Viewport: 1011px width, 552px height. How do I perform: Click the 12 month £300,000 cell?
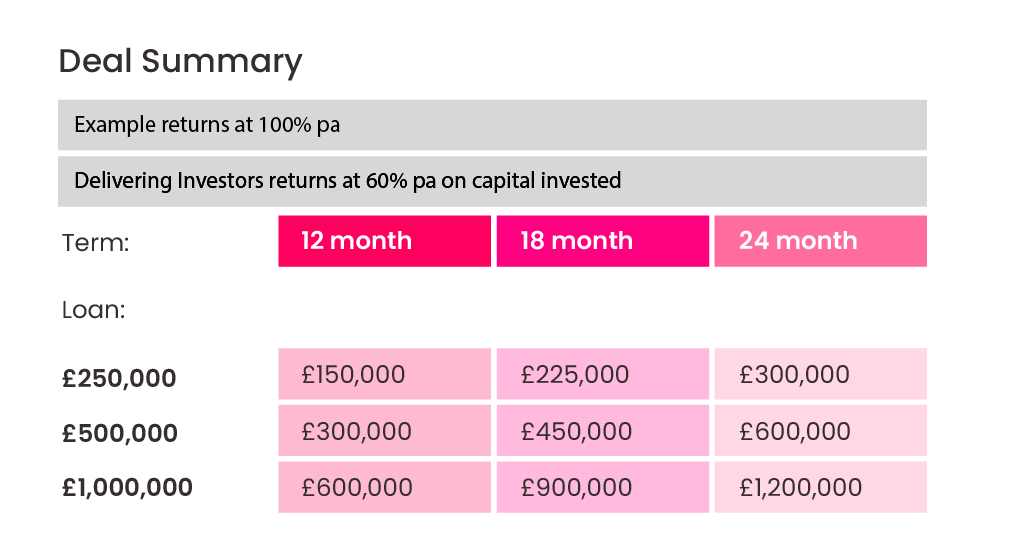(x=384, y=431)
